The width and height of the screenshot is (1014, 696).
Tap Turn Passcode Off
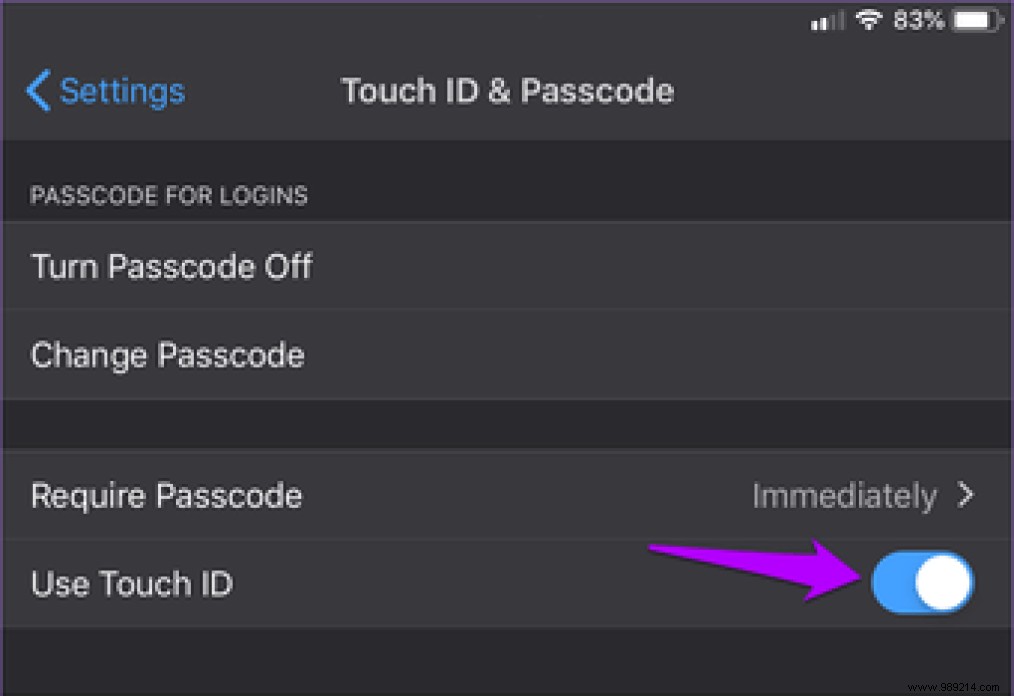(x=171, y=266)
